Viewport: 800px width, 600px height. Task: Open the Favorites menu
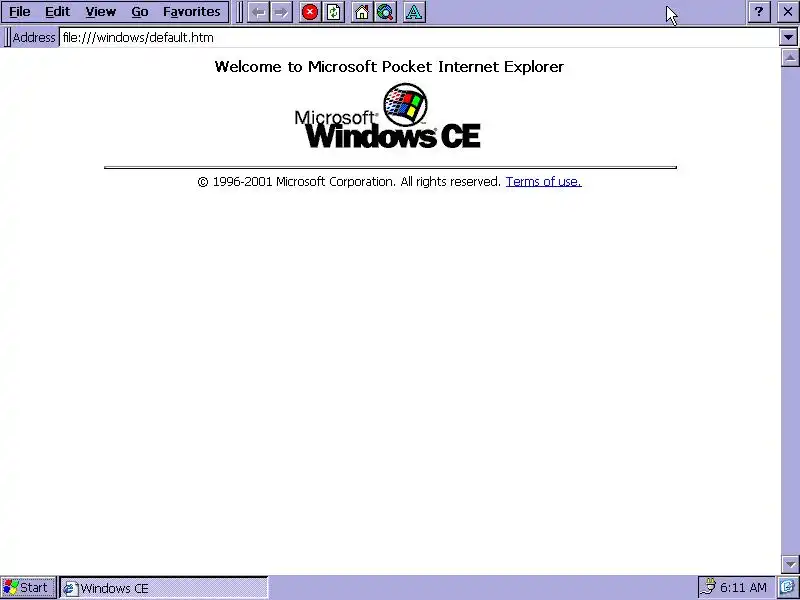(191, 12)
